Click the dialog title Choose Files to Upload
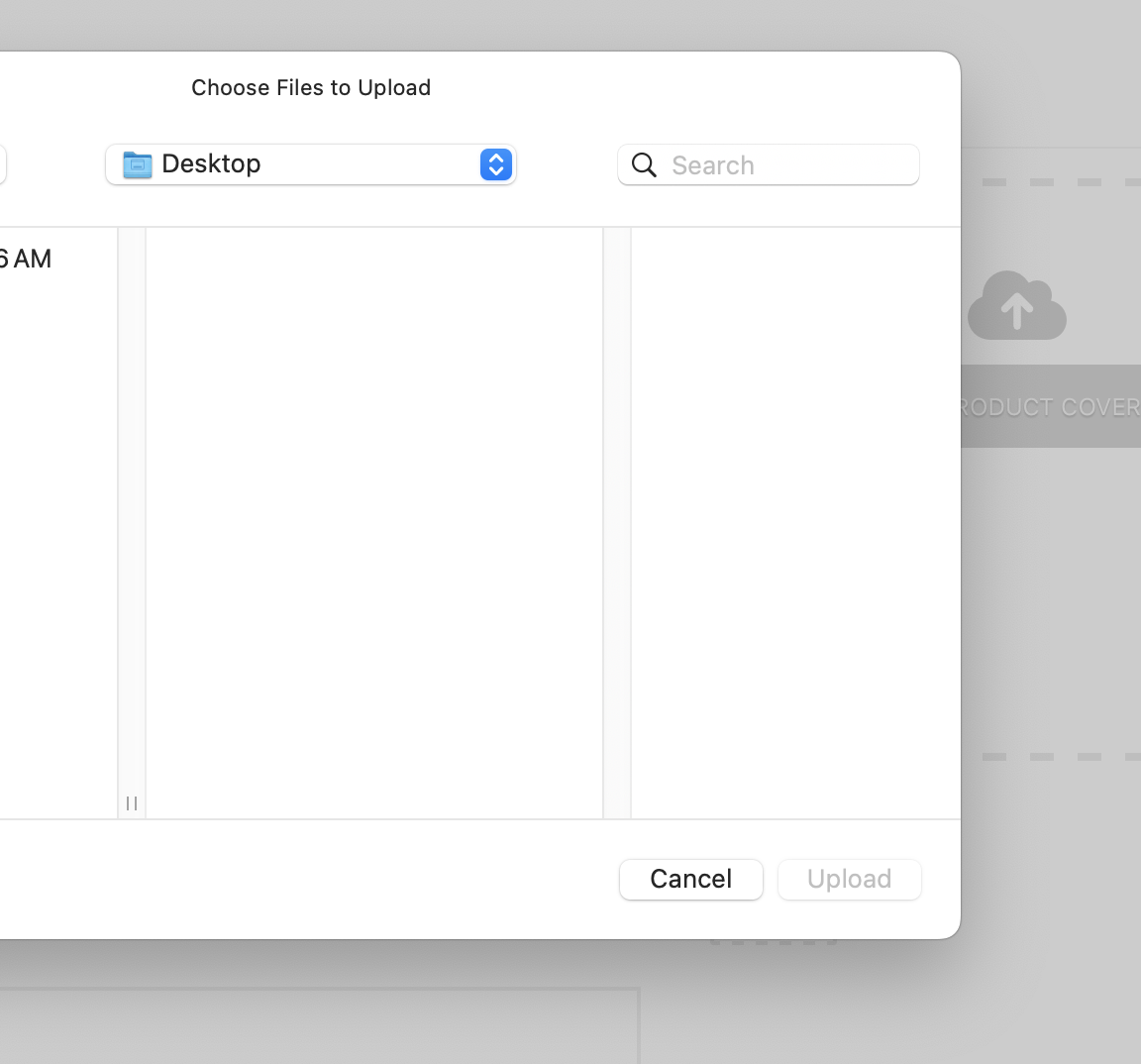Viewport: 1141px width, 1064px height. pyautogui.click(x=311, y=87)
